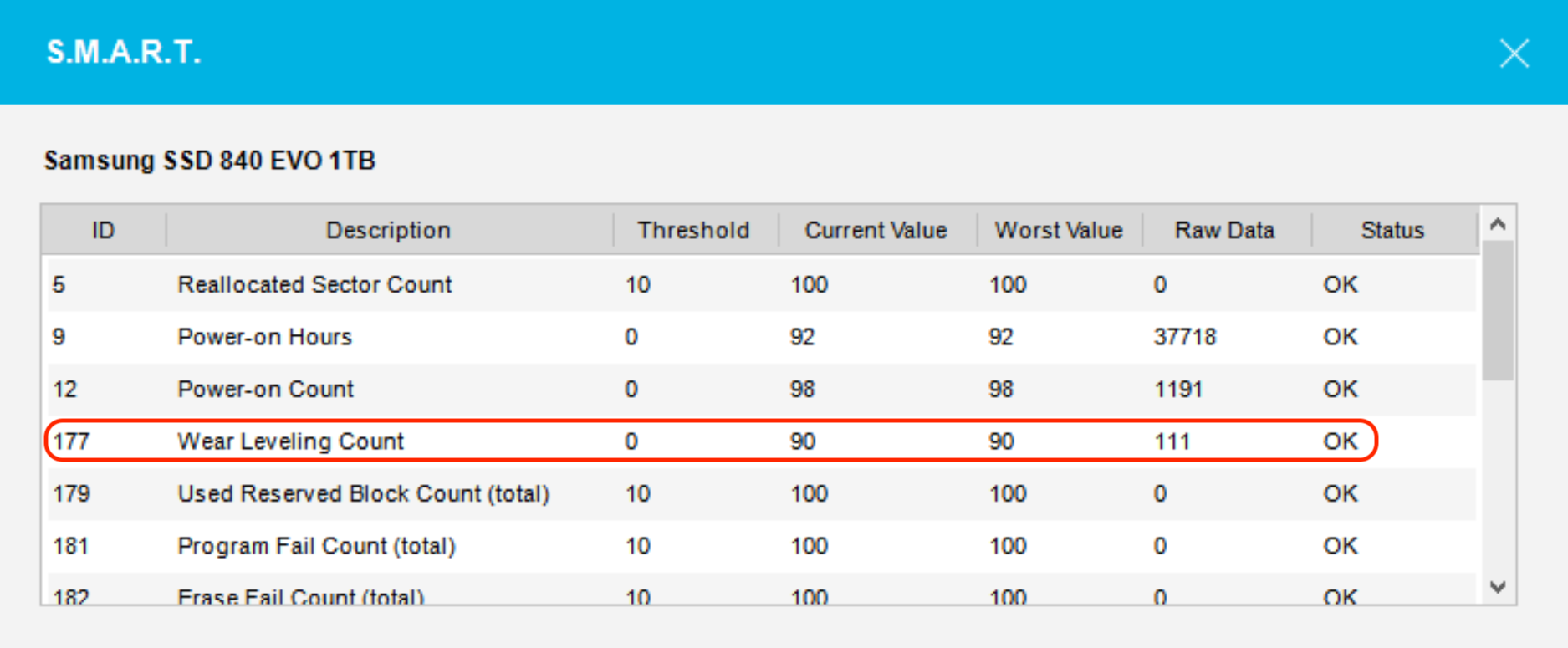1568x648 pixels.
Task: Click the scrollbar down arrow
Action: (x=1498, y=588)
